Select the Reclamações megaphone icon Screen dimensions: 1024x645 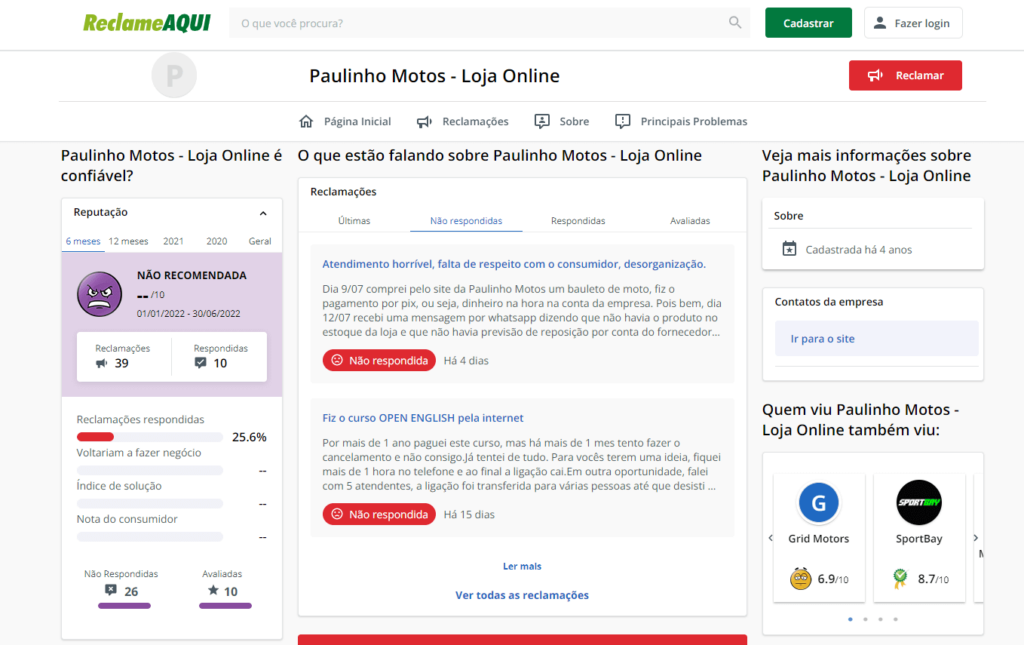(423, 120)
